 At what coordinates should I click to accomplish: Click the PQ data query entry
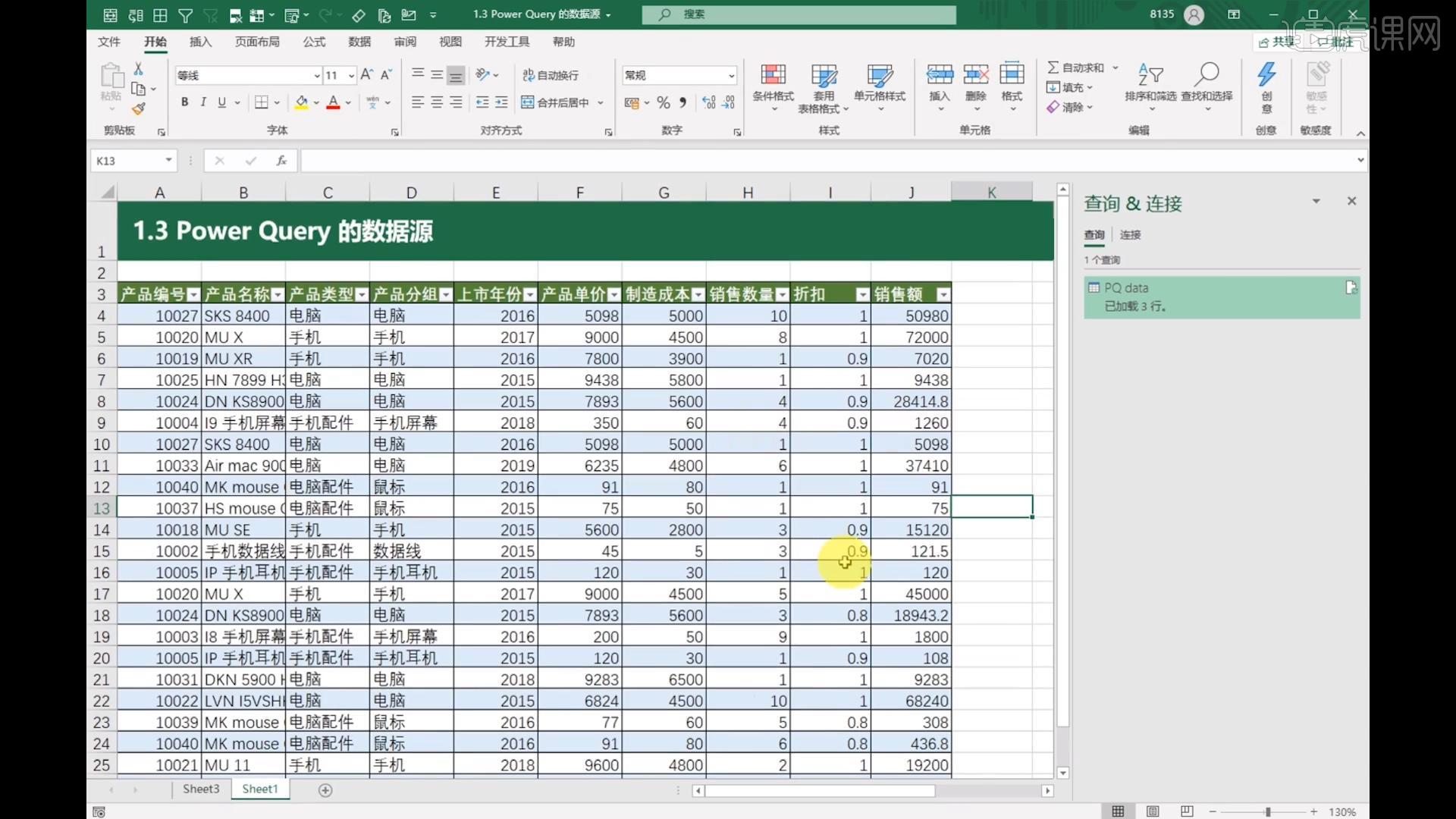1128,287
